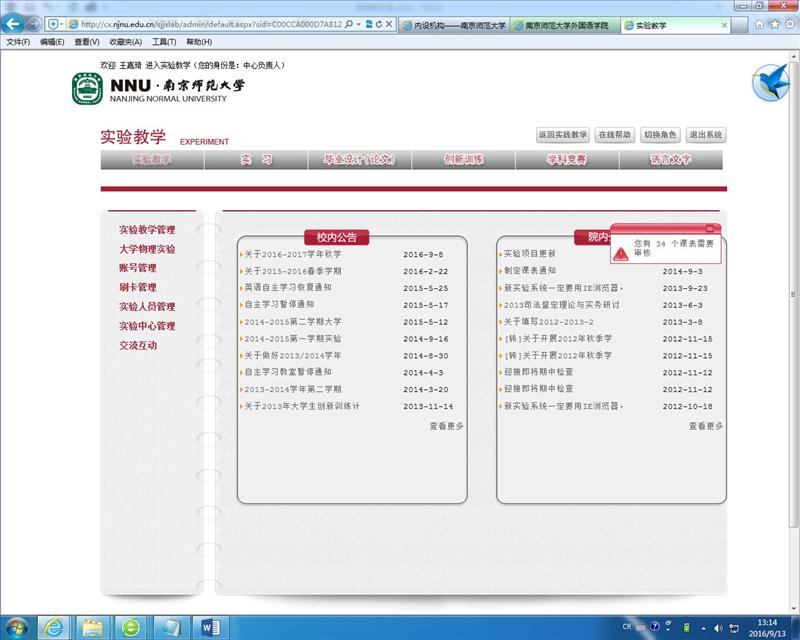Click the IE browser back arrow button

(14, 24)
